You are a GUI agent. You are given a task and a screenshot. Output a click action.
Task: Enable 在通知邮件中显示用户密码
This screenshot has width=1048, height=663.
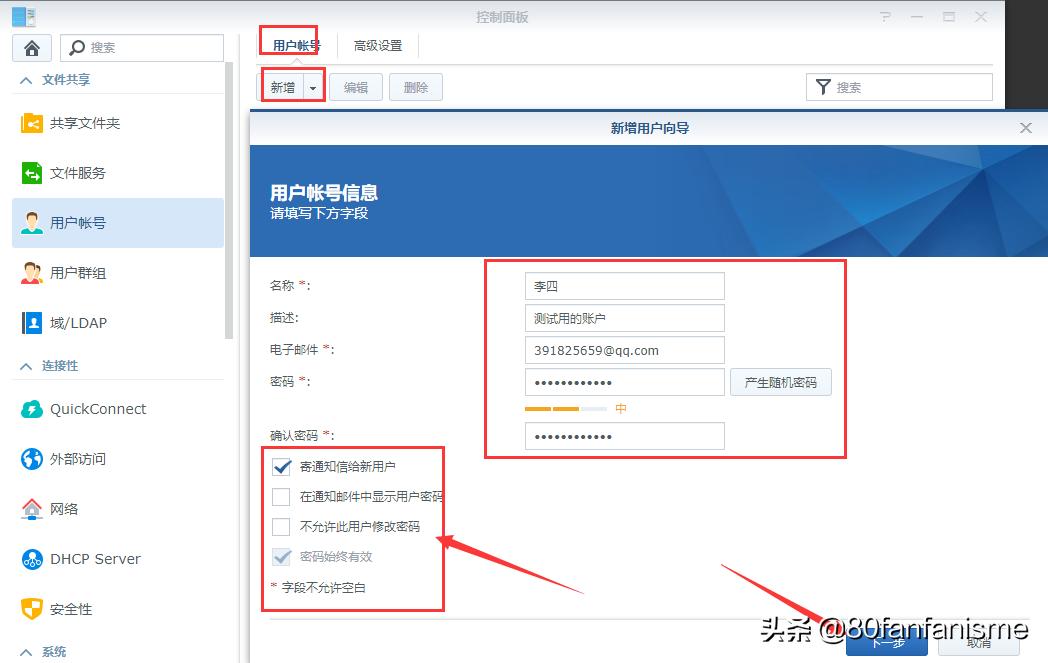(x=281, y=496)
